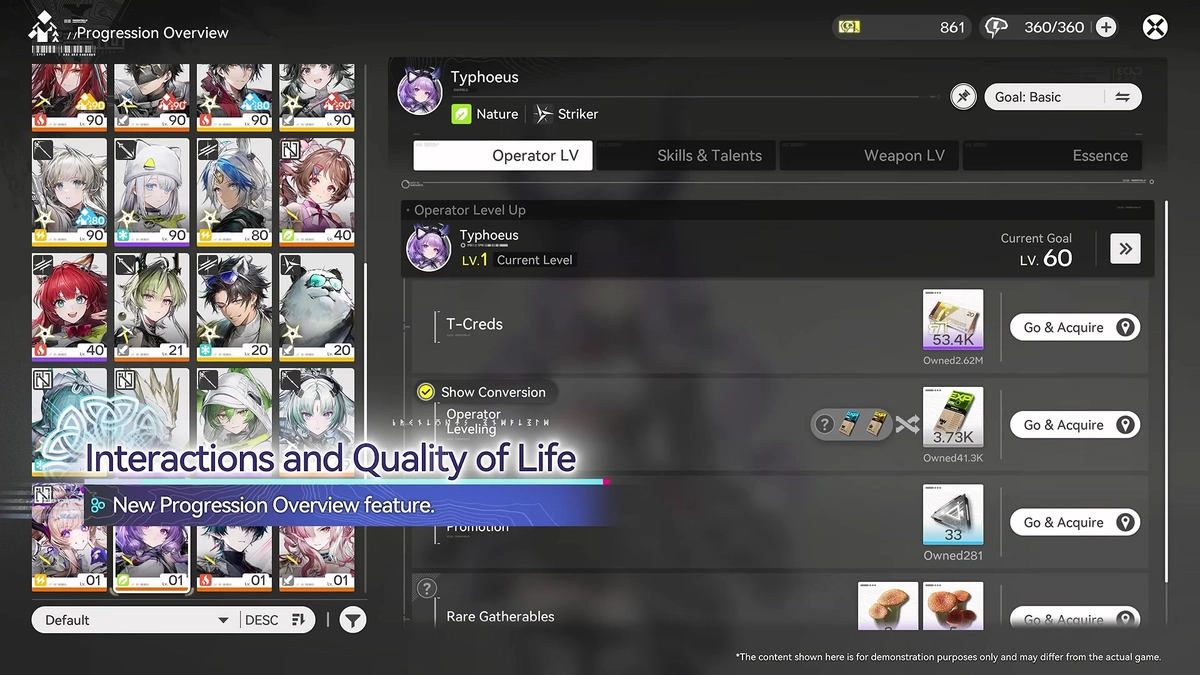
Task: Pin Typhoeus with the pin icon
Action: pyautogui.click(x=963, y=97)
